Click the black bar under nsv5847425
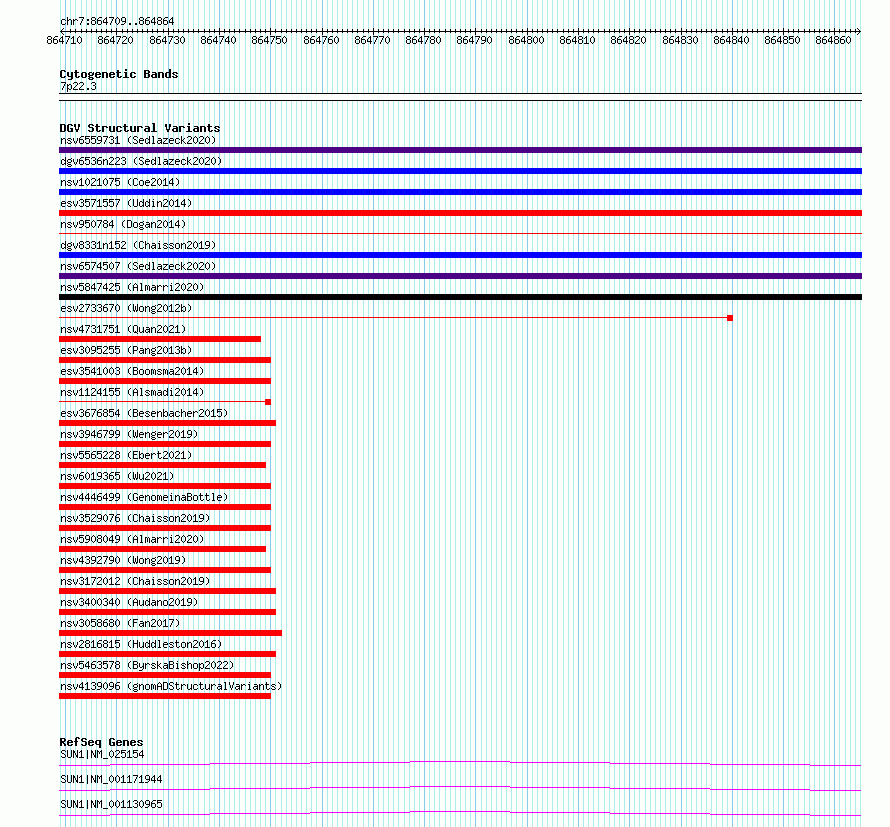Screen dimensions: 890x827 coord(460,297)
